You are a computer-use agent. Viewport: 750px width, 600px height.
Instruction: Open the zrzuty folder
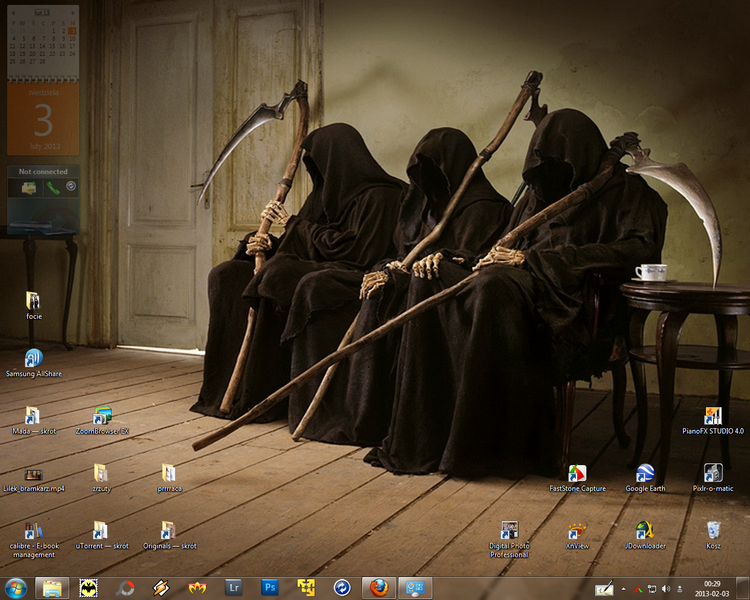[x=101, y=478]
